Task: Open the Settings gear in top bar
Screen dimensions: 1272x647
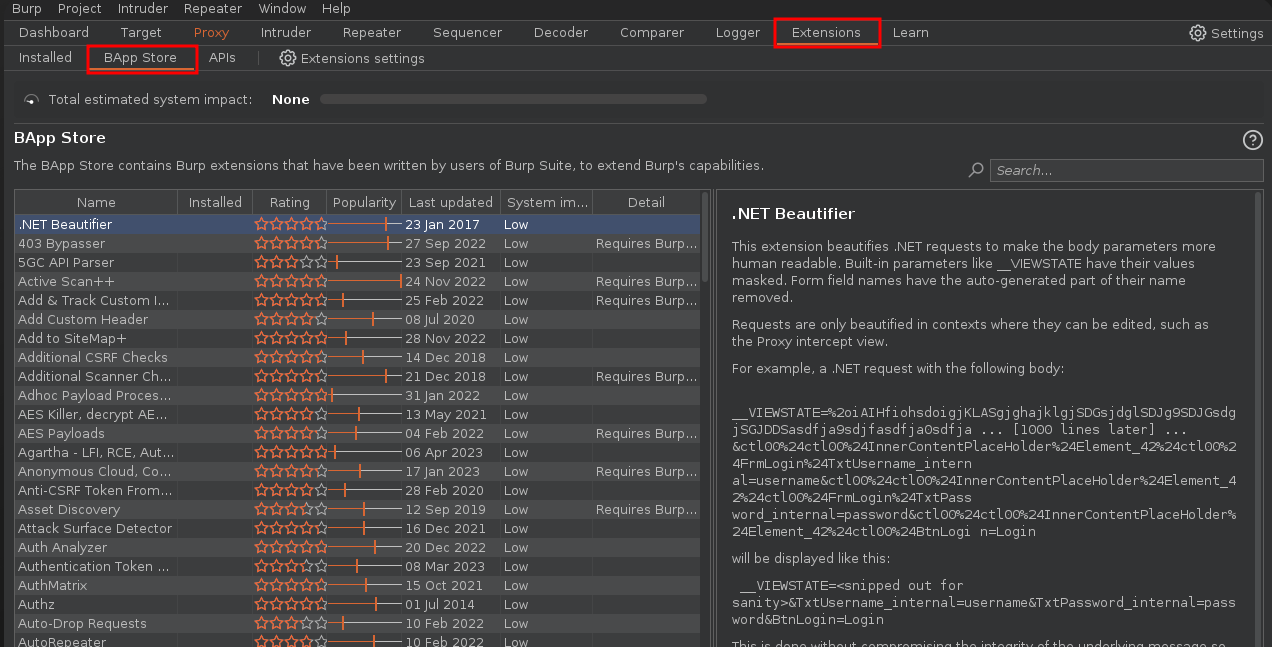Action: pos(1197,33)
